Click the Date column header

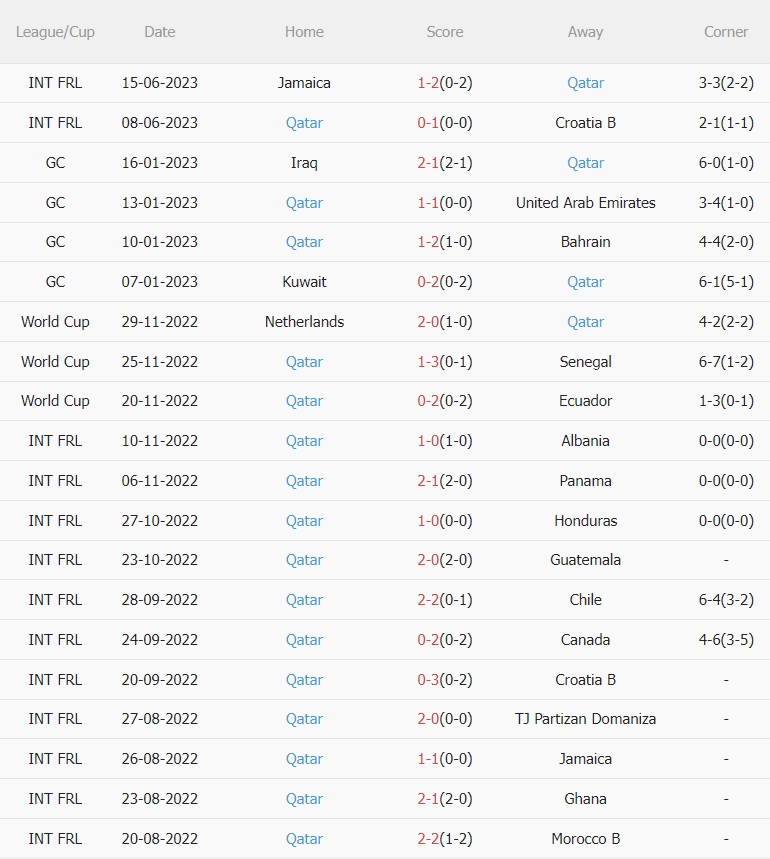point(160,32)
